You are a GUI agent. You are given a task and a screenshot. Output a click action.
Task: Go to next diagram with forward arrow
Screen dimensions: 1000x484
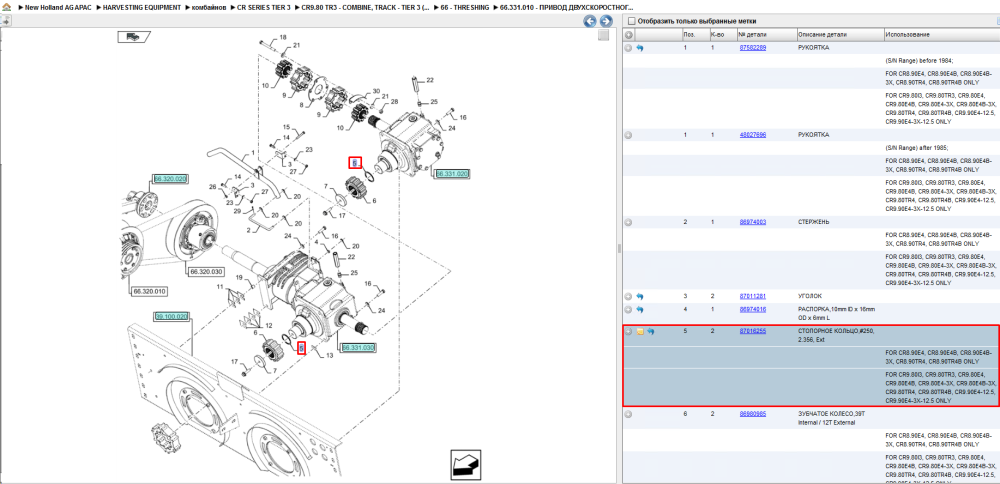[605, 21]
